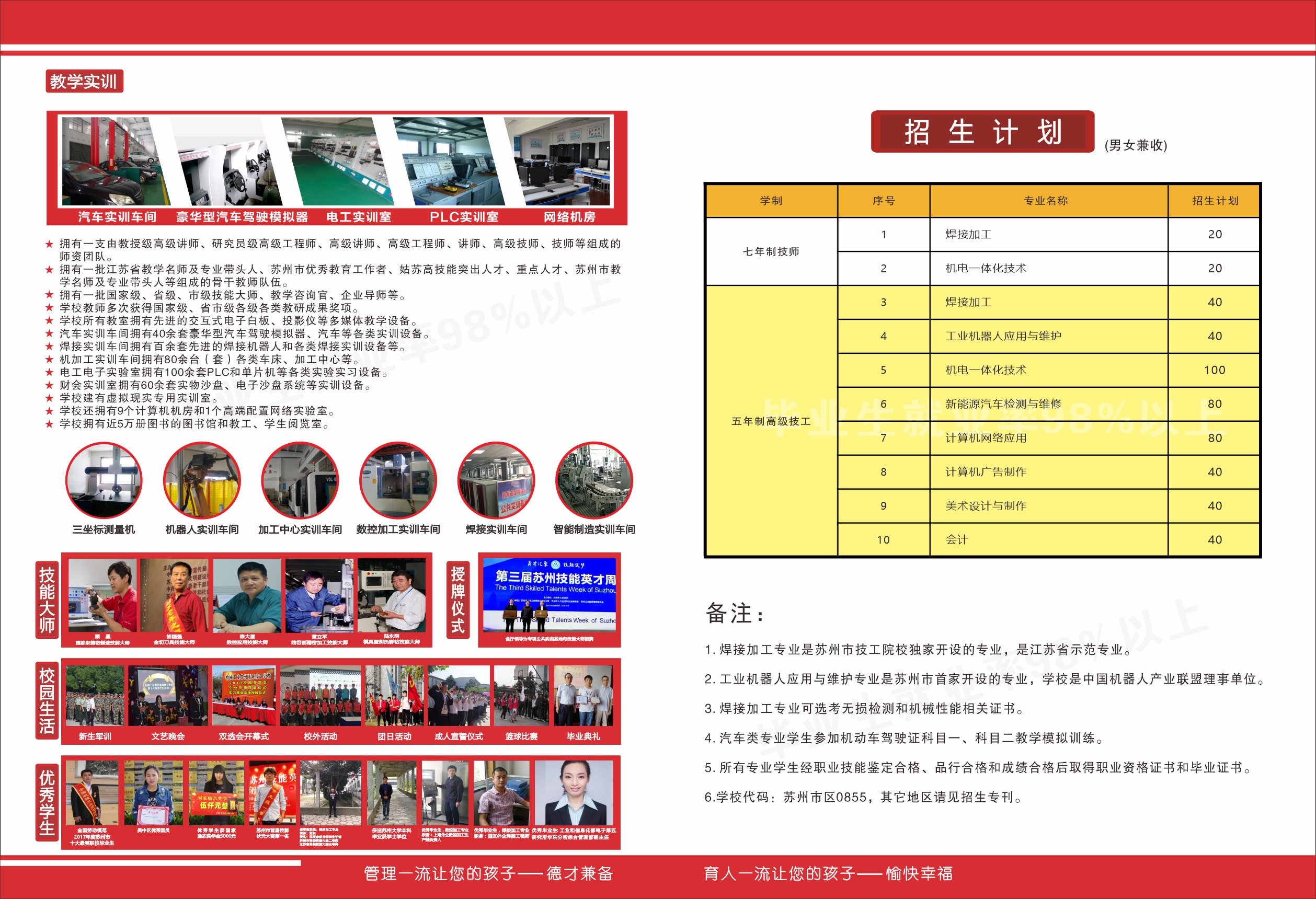
Task: Select the 智能制造实训车间 circular photo
Action: (x=594, y=480)
